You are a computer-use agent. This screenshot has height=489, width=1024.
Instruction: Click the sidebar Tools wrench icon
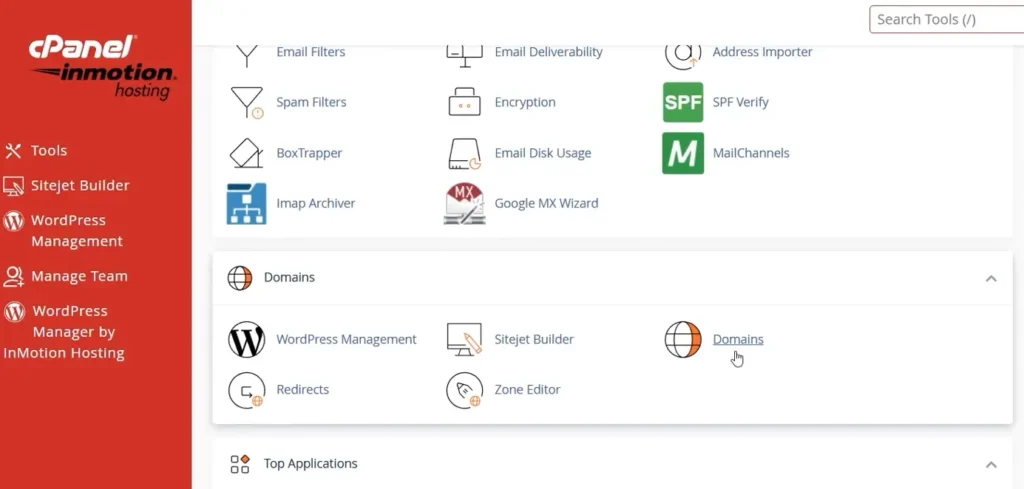13,151
